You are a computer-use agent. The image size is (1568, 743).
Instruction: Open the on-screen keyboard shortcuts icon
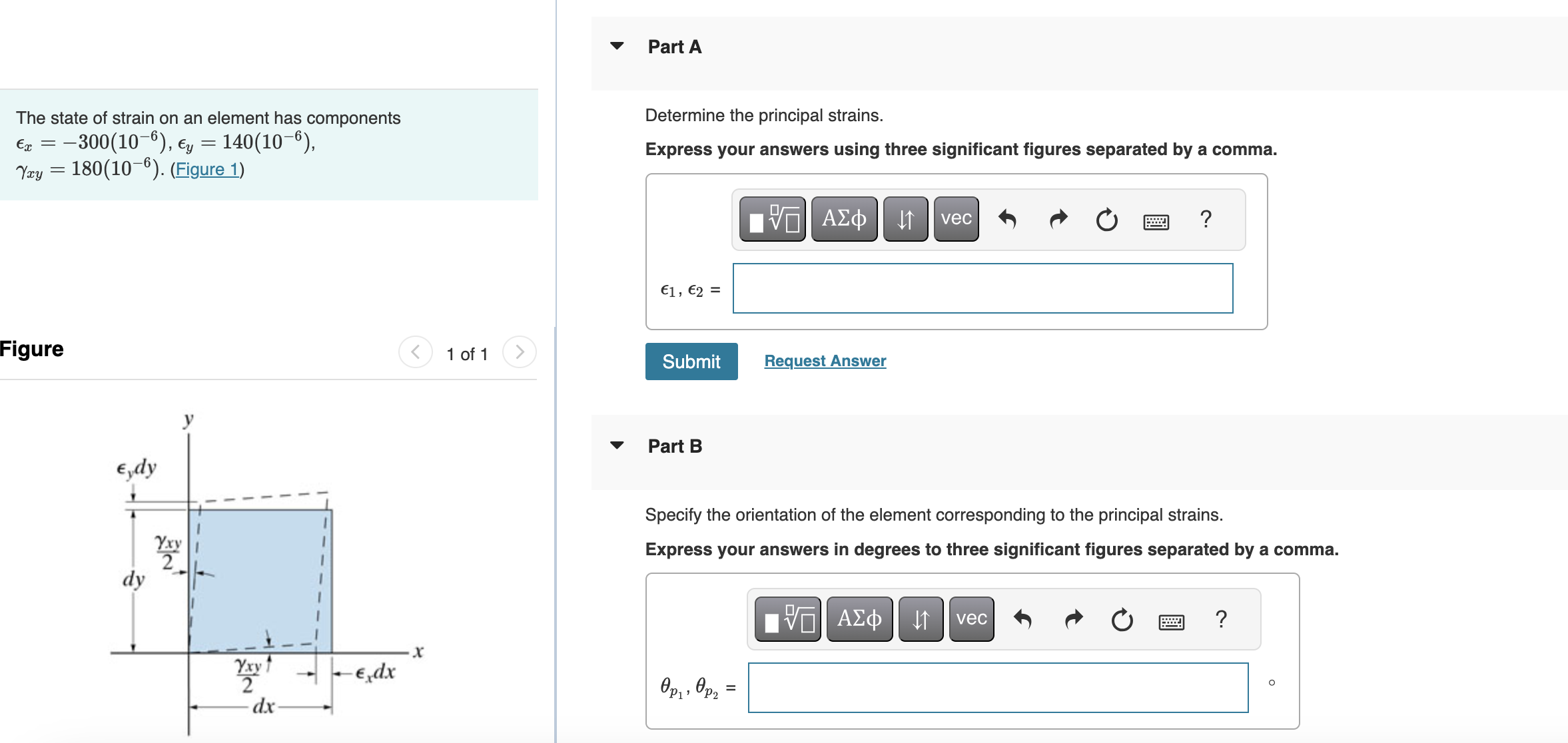pyautogui.click(x=1156, y=222)
